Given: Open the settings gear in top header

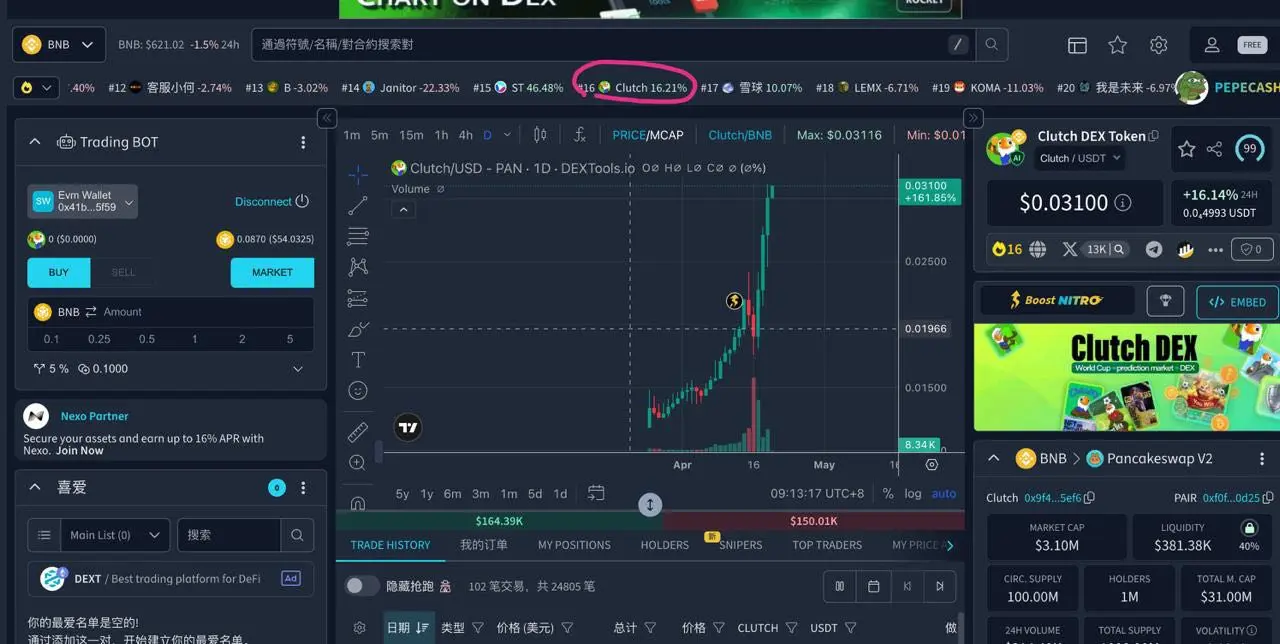Looking at the screenshot, I should (1159, 45).
